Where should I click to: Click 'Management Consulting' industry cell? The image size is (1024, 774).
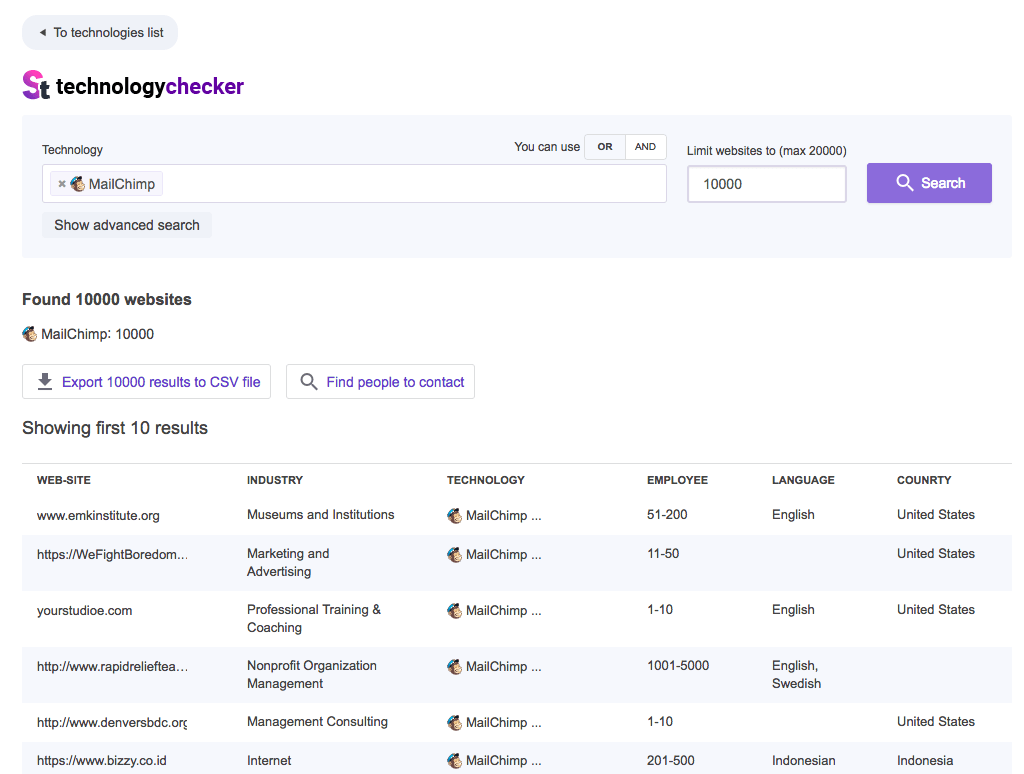coord(317,722)
